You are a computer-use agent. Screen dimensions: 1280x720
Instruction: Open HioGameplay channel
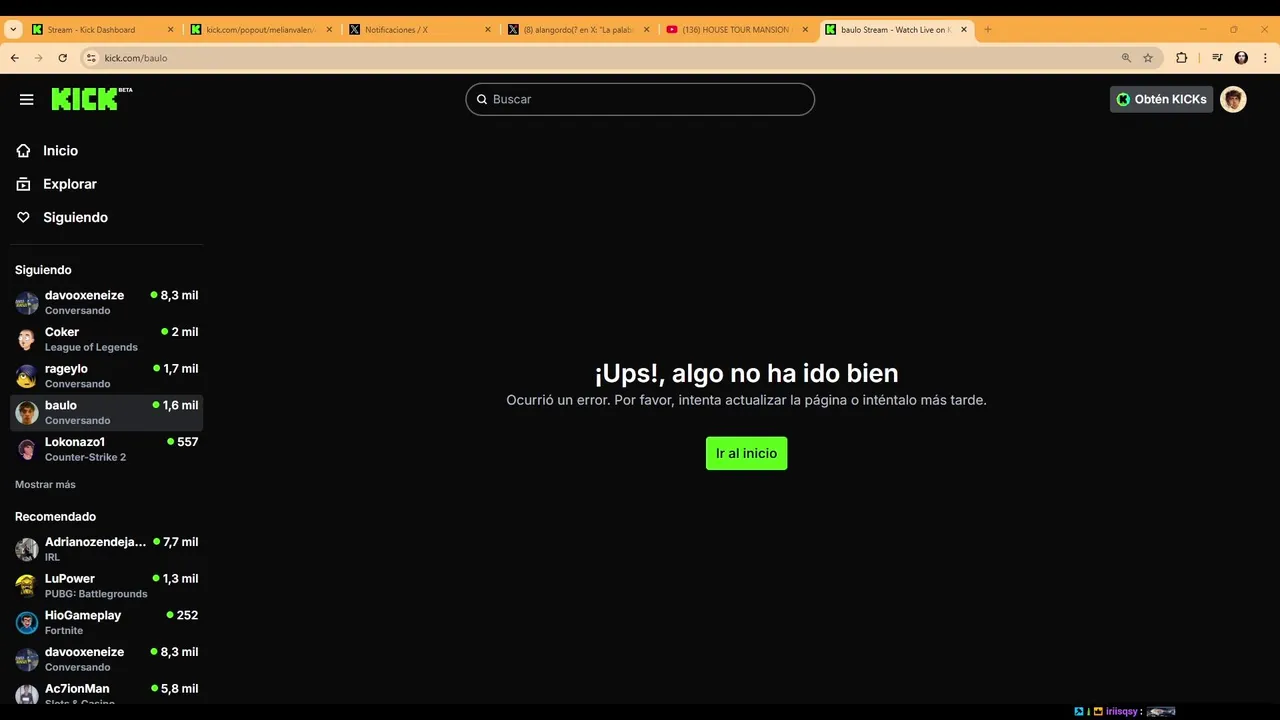click(x=106, y=622)
